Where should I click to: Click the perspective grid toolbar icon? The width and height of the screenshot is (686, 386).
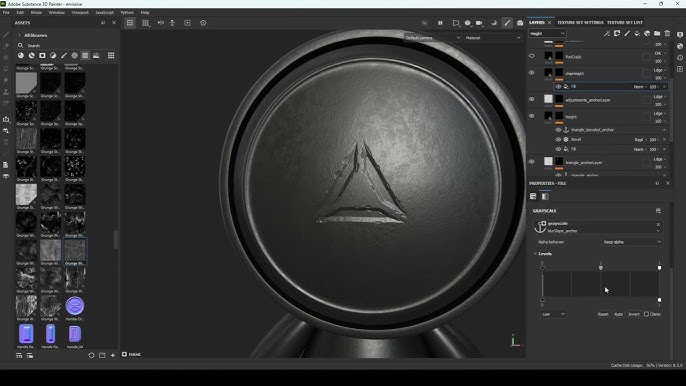(146, 23)
